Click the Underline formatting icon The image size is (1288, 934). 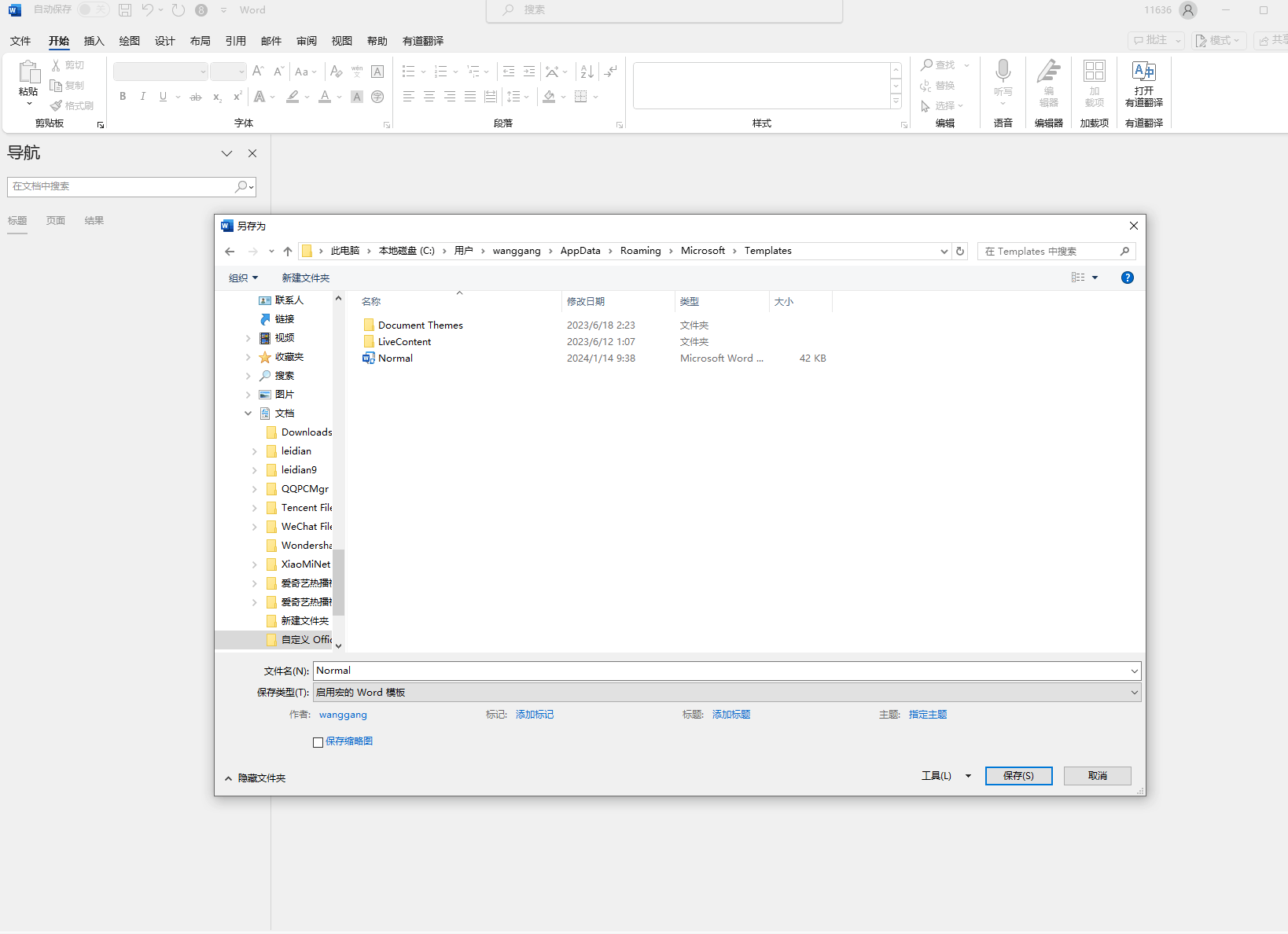click(163, 97)
